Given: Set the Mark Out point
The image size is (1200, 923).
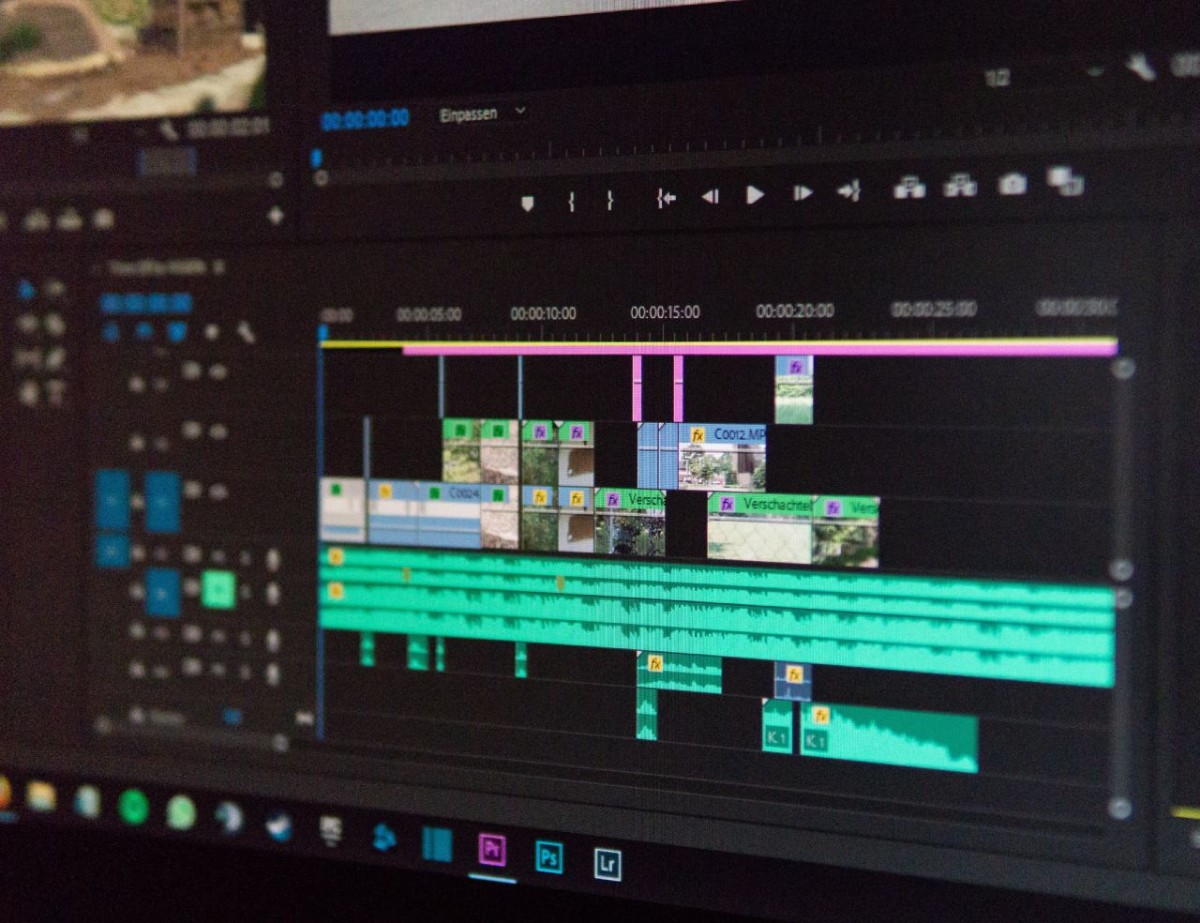Looking at the screenshot, I should coord(609,200).
